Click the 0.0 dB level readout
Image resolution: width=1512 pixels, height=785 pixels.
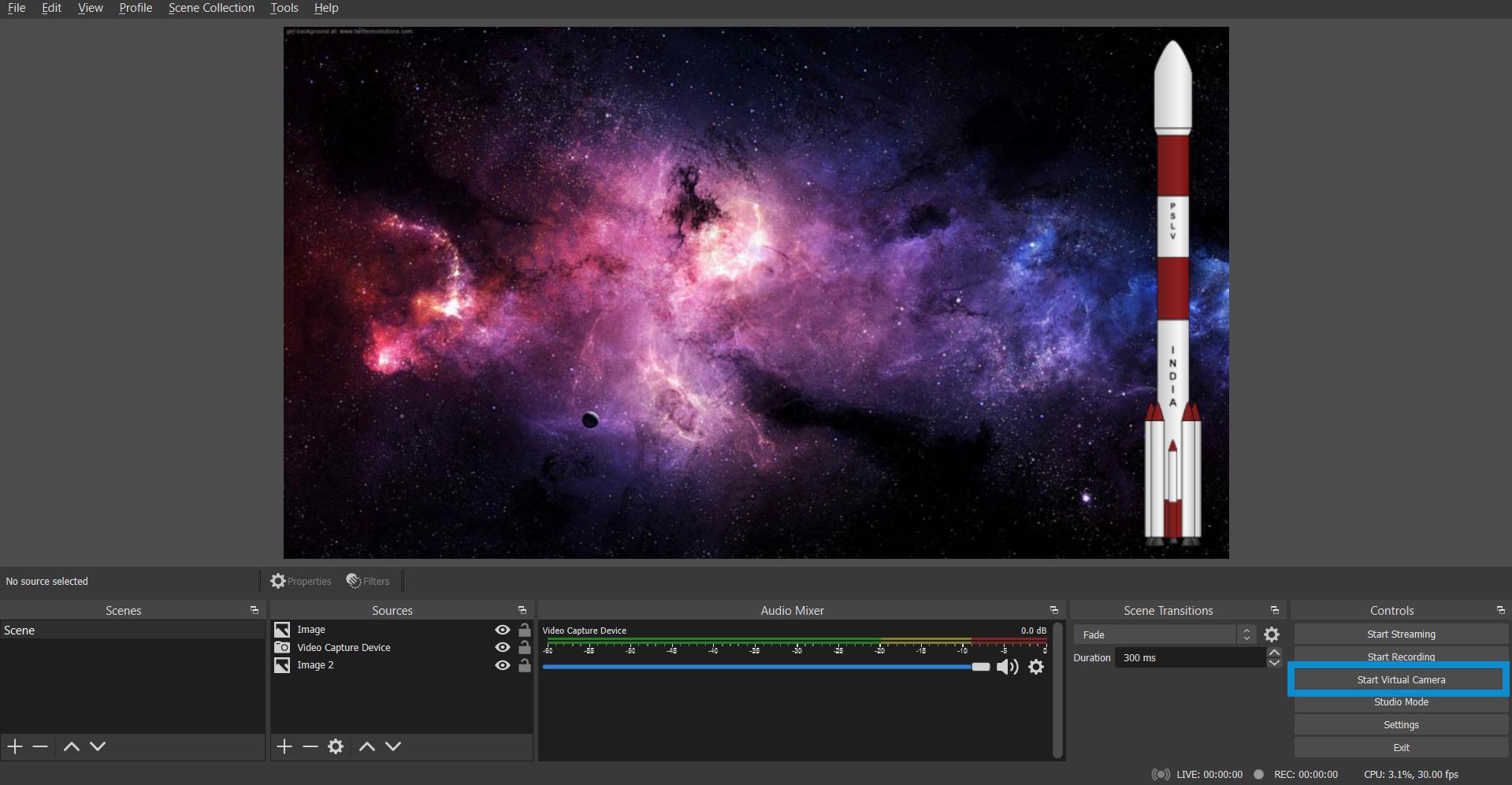pos(1034,631)
